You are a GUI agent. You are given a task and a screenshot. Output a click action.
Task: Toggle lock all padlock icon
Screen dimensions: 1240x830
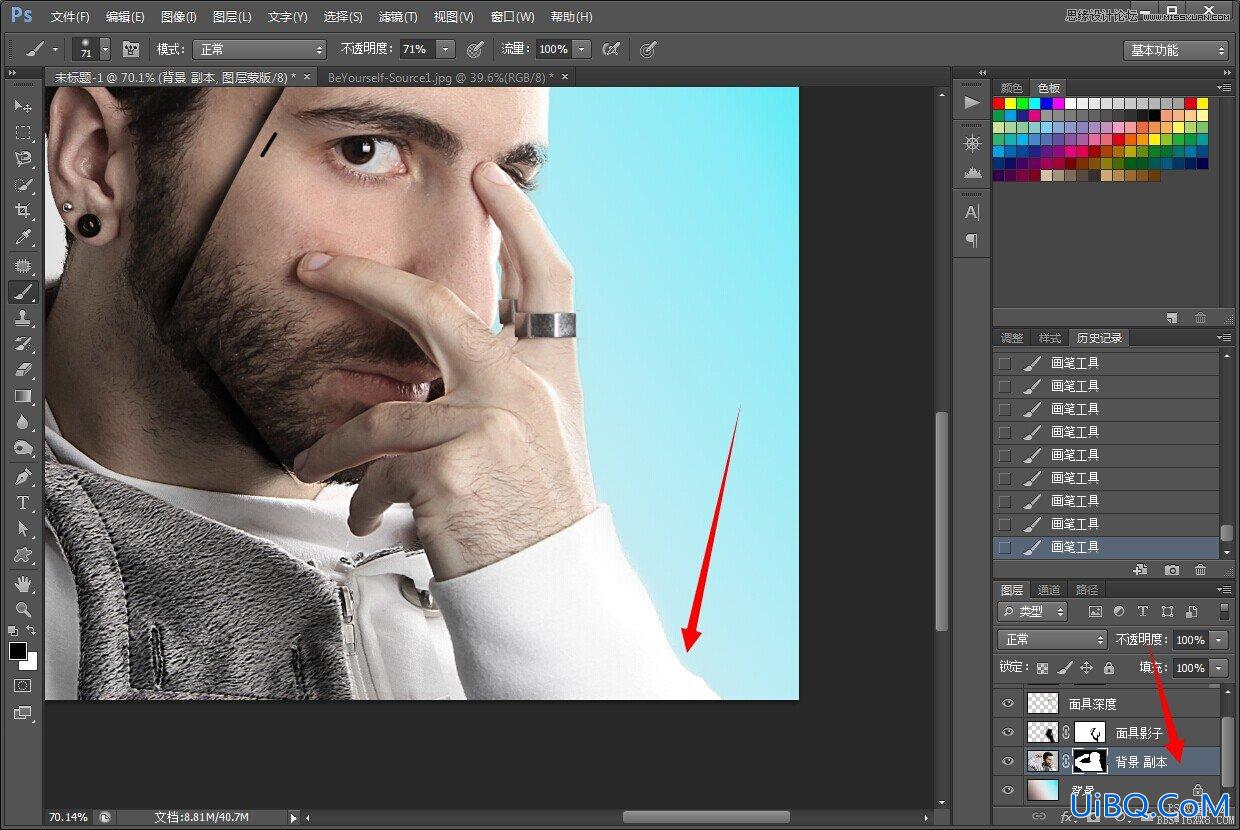[1108, 667]
